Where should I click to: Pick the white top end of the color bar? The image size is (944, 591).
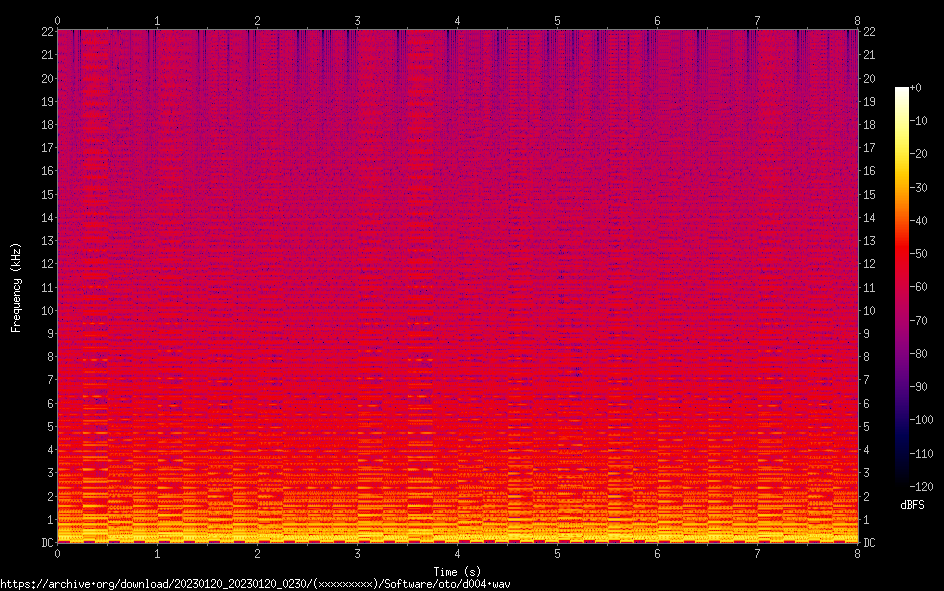pos(902,91)
